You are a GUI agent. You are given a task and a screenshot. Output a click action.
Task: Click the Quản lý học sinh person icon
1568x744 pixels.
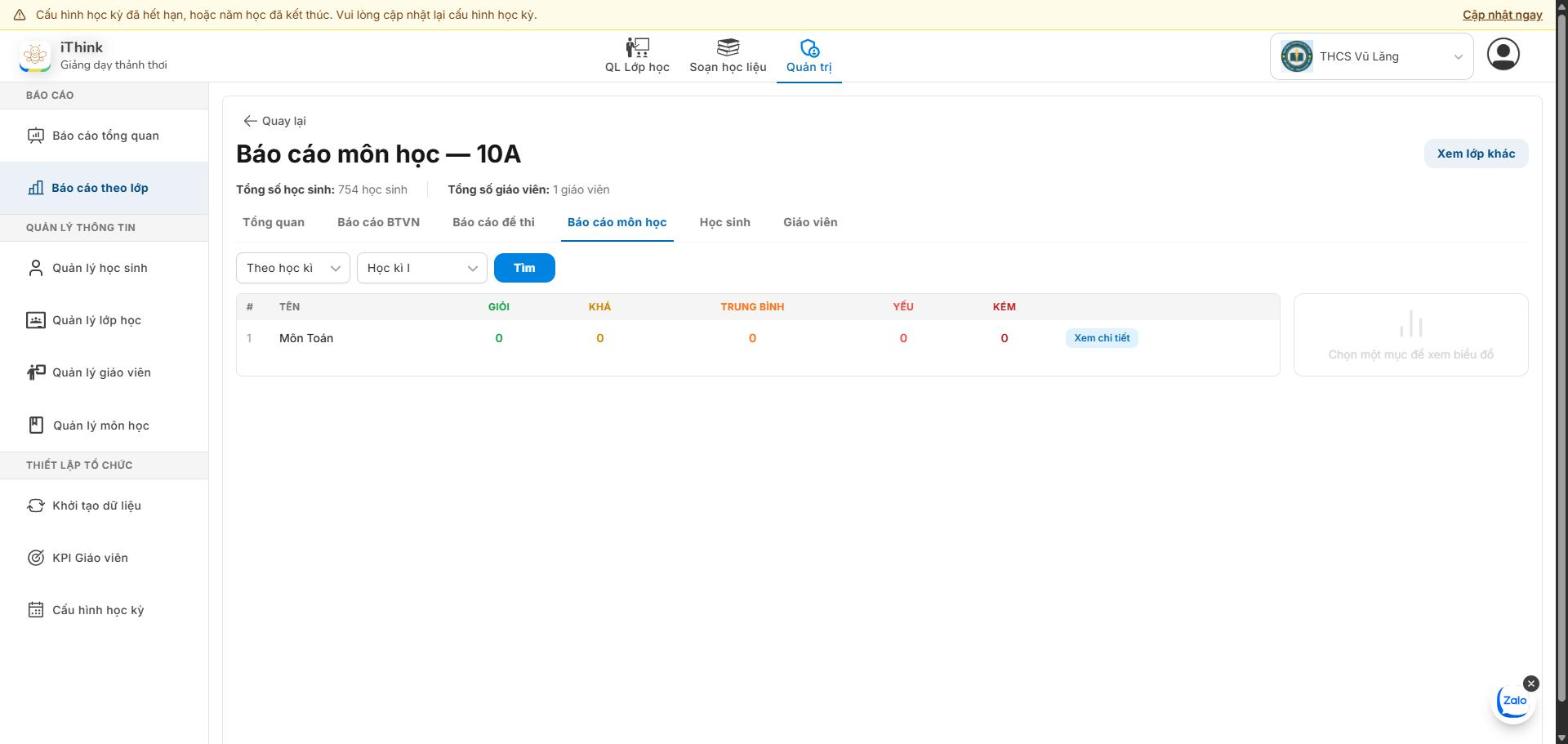point(36,268)
